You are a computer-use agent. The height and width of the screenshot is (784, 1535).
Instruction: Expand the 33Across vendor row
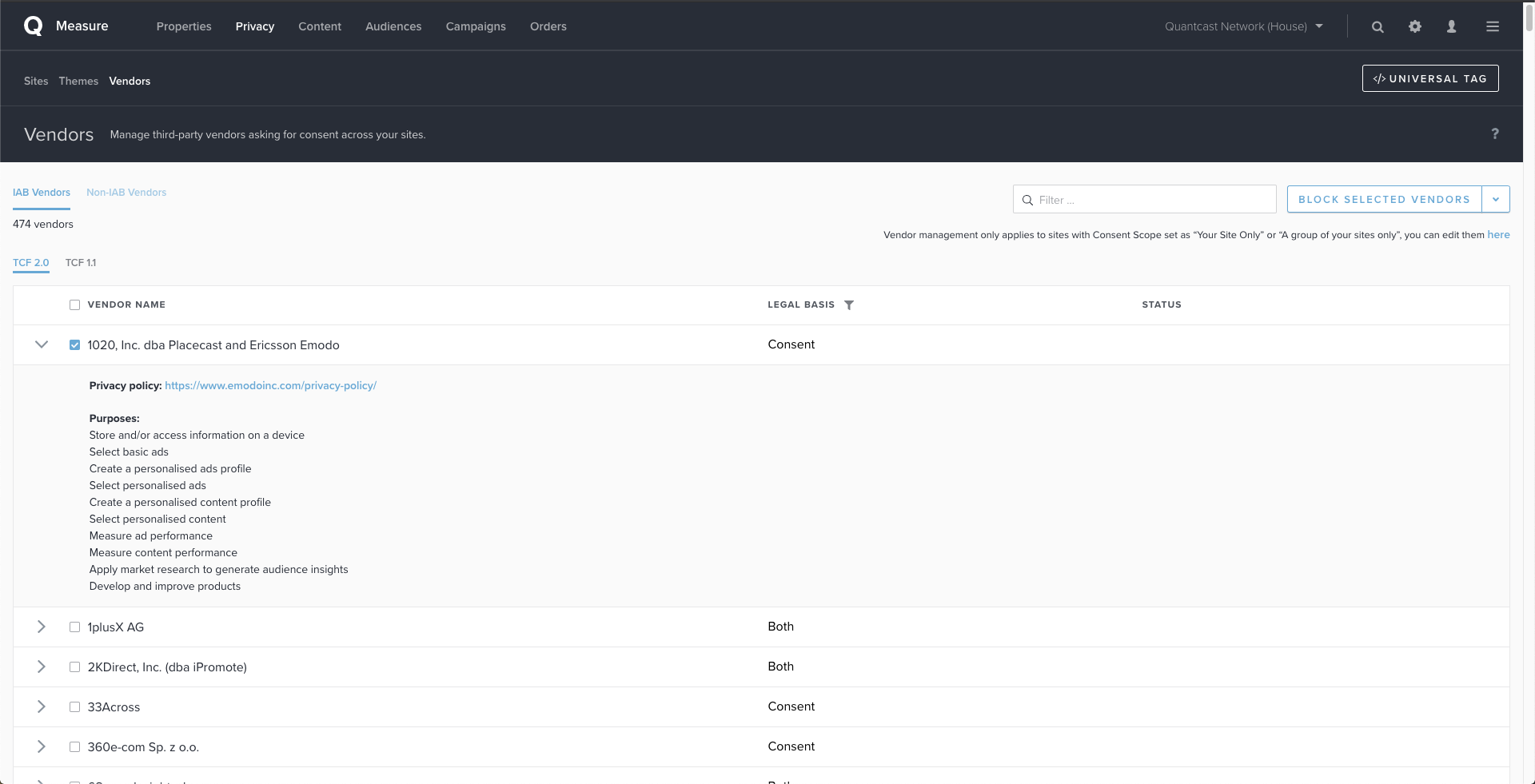pos(42,706)
